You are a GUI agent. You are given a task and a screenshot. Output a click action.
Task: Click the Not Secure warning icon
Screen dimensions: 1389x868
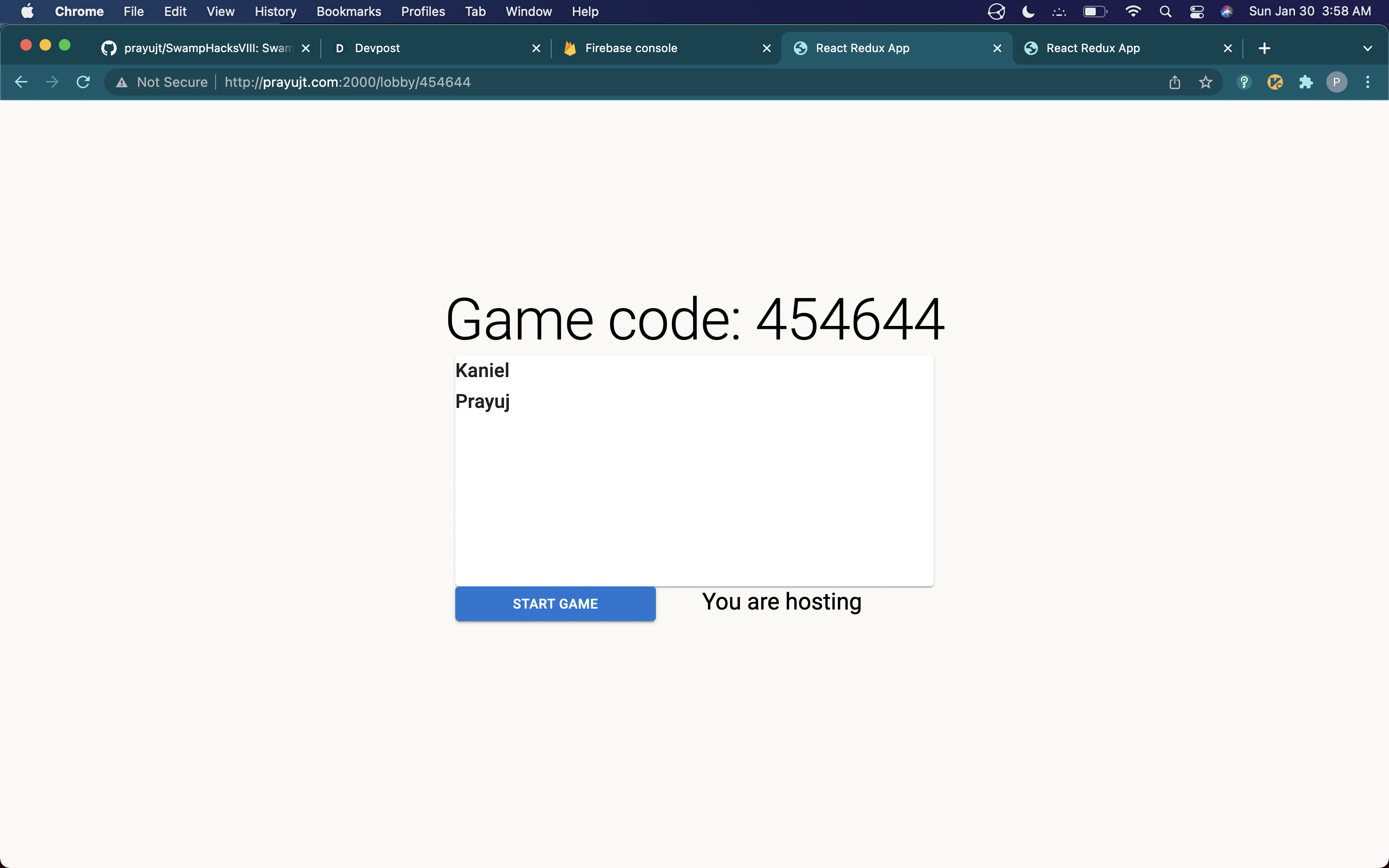click(x=122, y=82)
